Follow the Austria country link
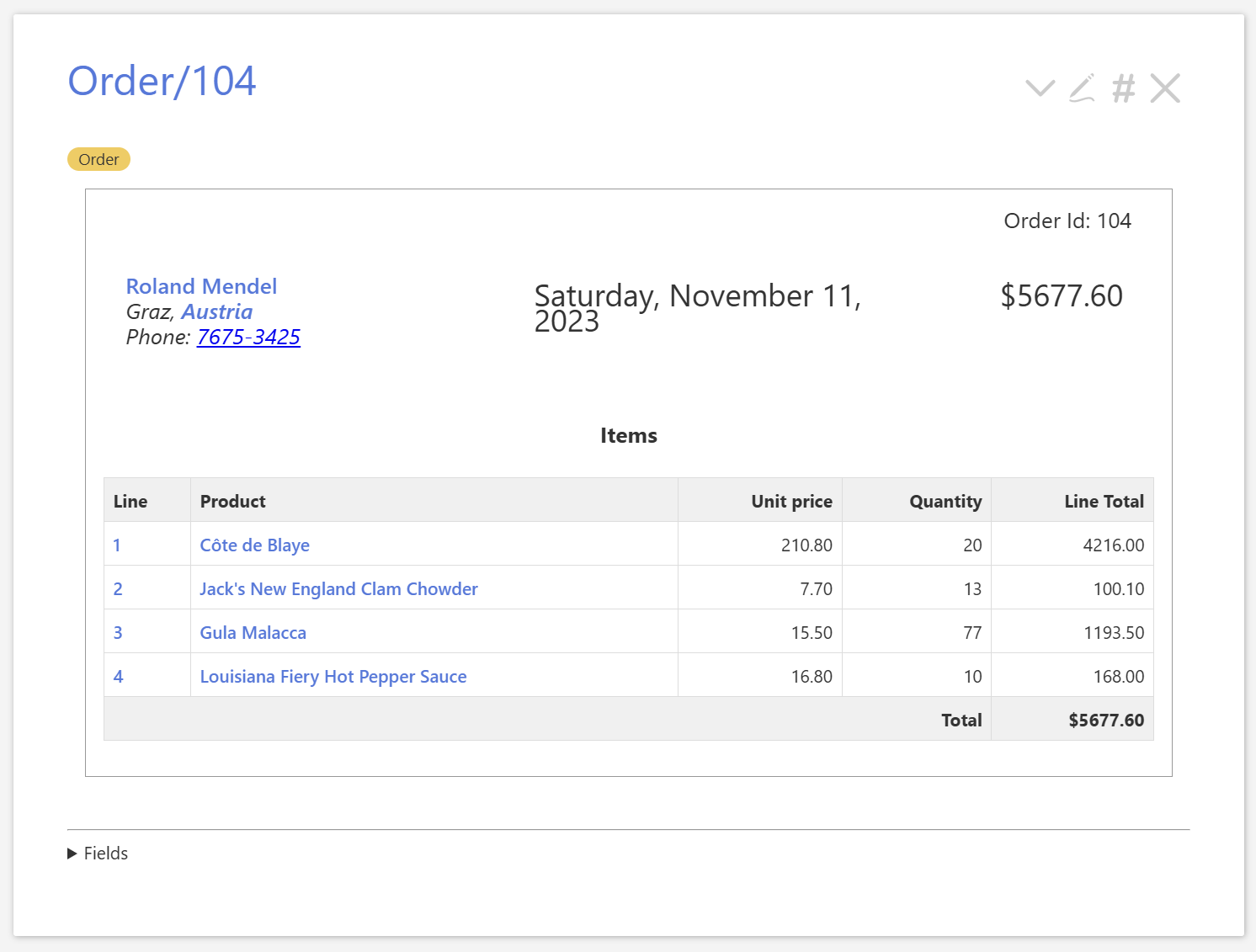 coord(216,311)
